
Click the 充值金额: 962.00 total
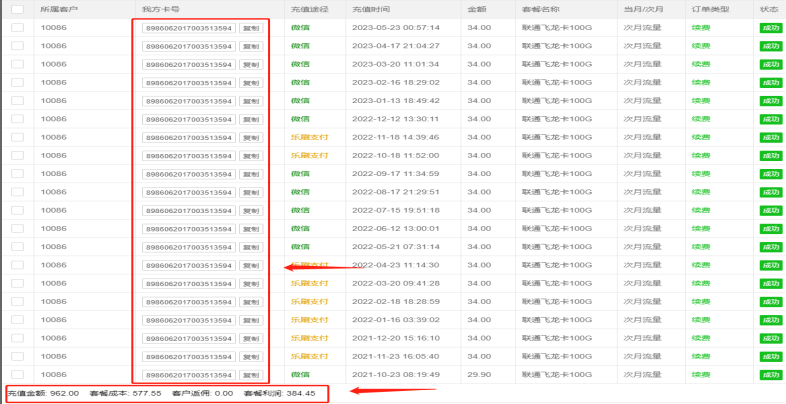[43, 393]
